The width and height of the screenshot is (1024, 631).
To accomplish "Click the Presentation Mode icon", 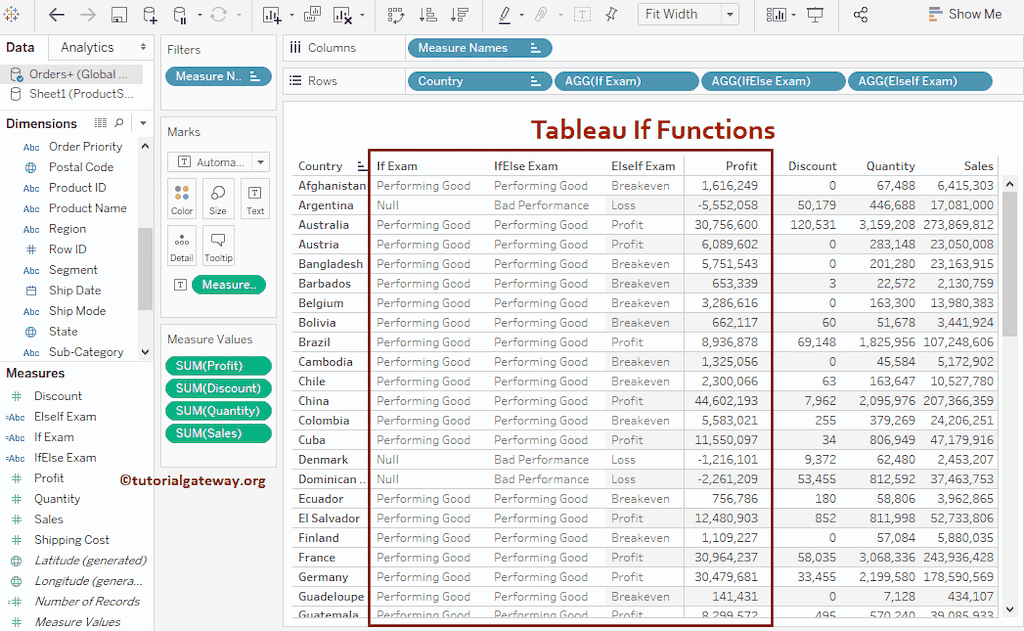I will 817,15.
